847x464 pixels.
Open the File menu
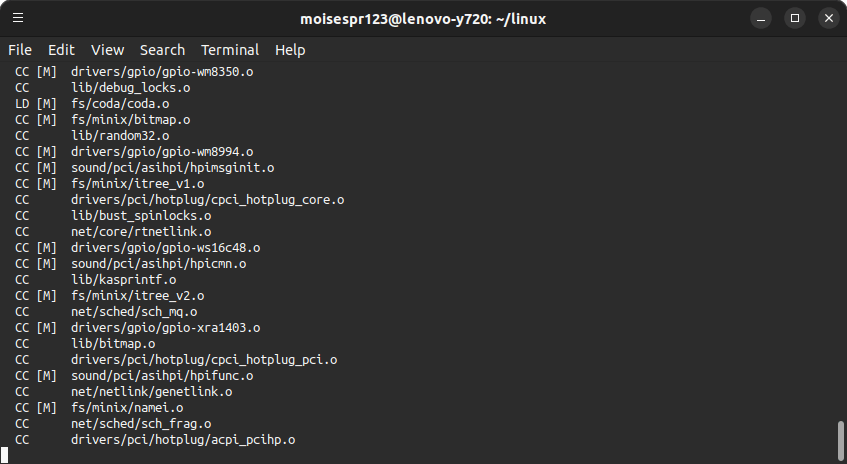tap(20, 50)
